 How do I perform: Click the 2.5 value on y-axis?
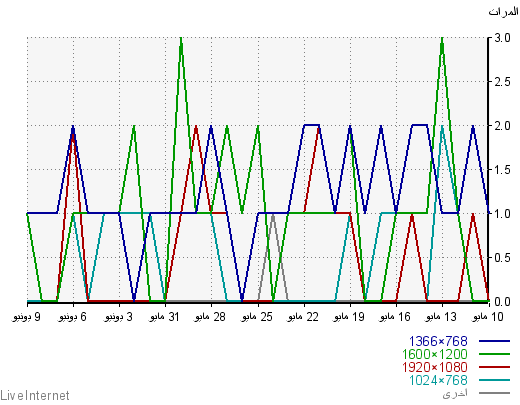tap(502, 82)
